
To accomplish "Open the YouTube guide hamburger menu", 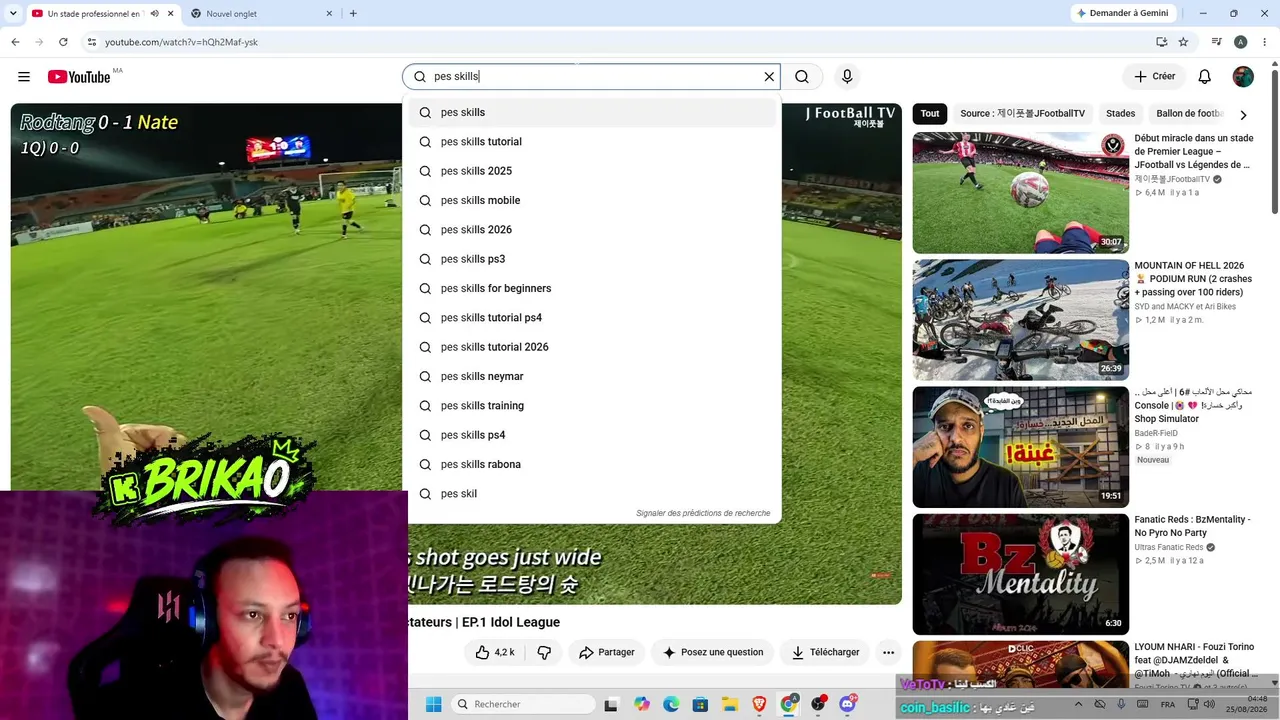I will click(24, 77).
